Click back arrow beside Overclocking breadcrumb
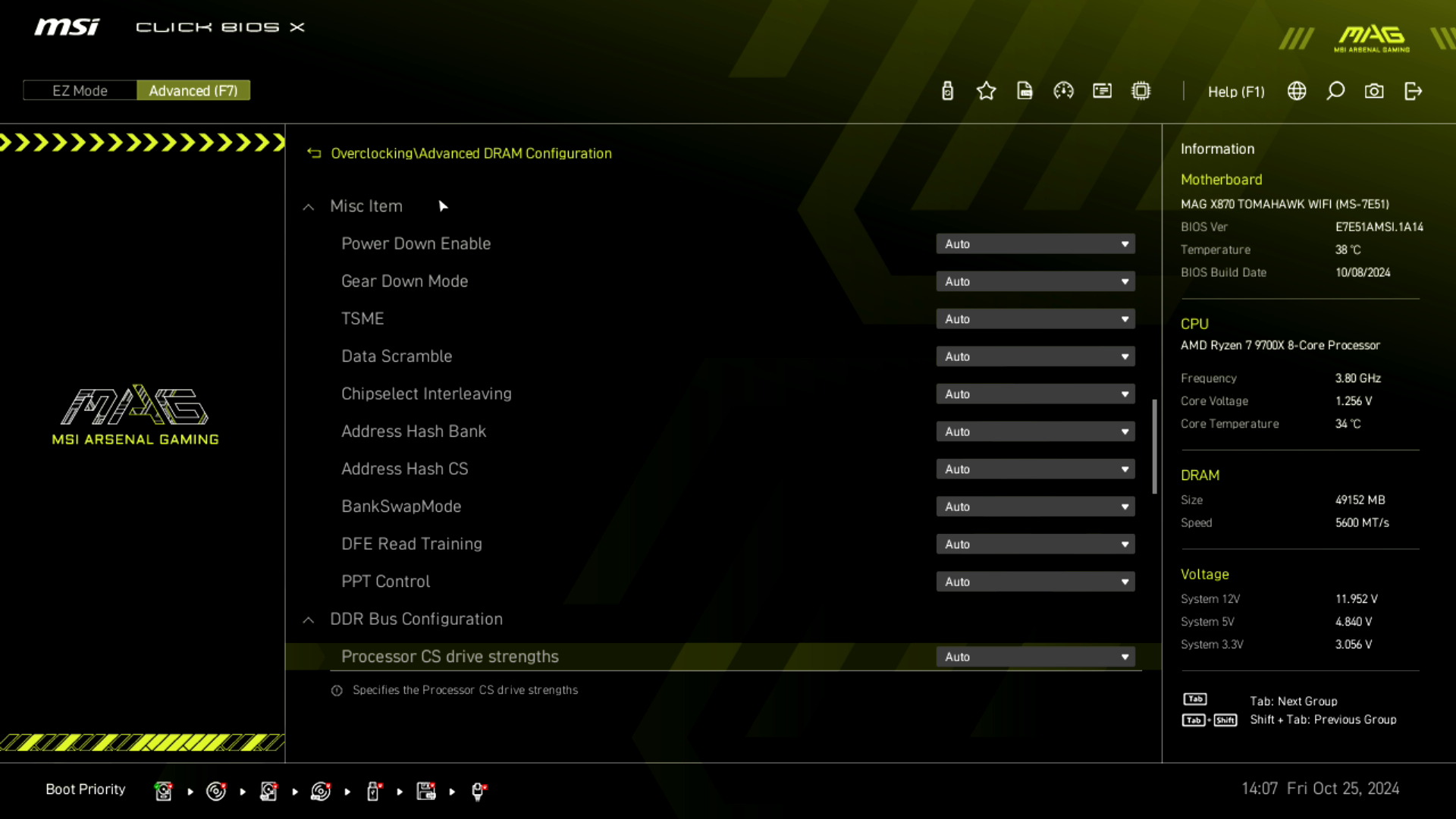 click(314, 153)
